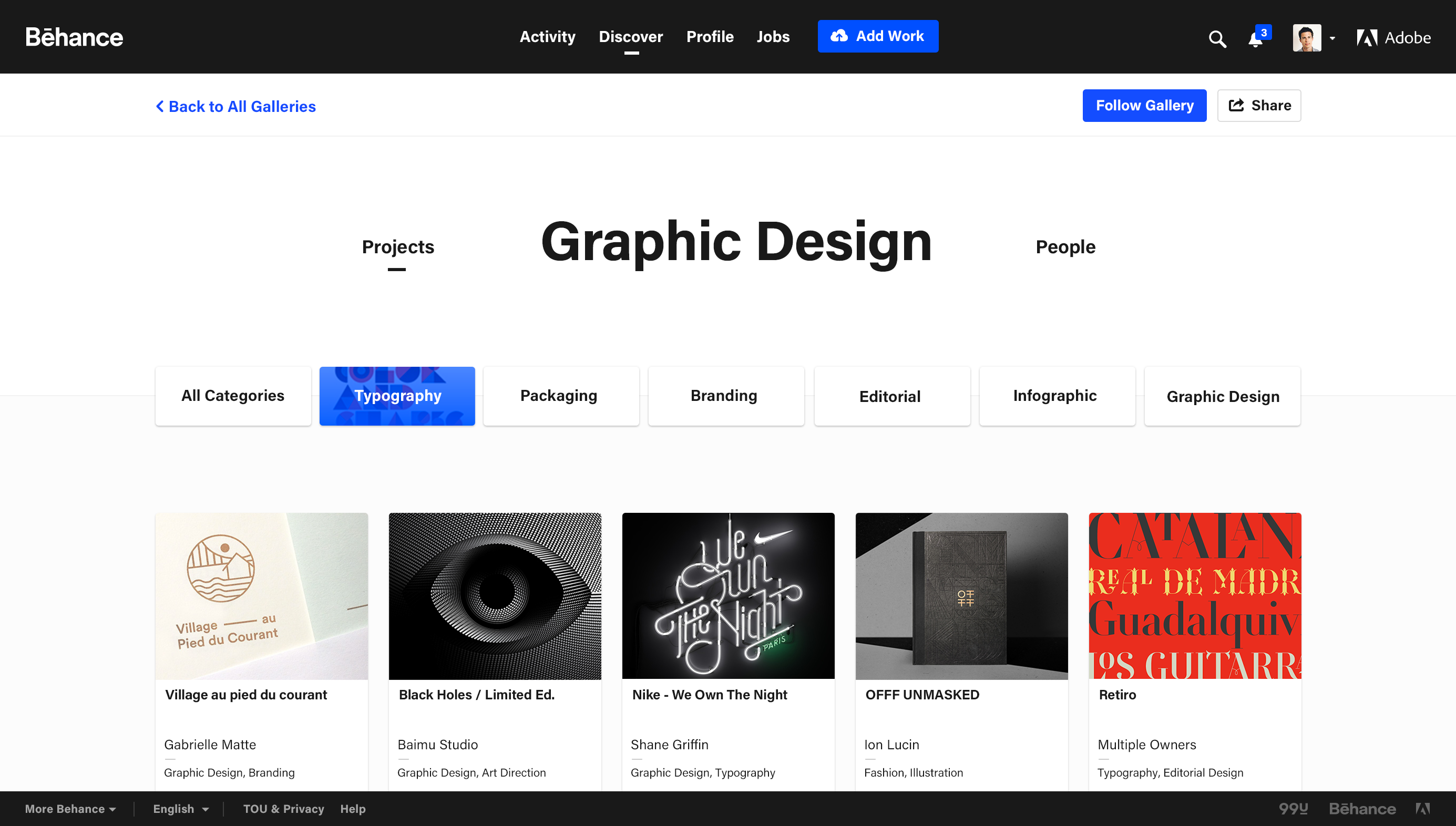Image resolution: width=1456 pixels, height=826 pixels.
Task: Expand the profile avatar dropdown arrow
Action: pos(1332,38)
